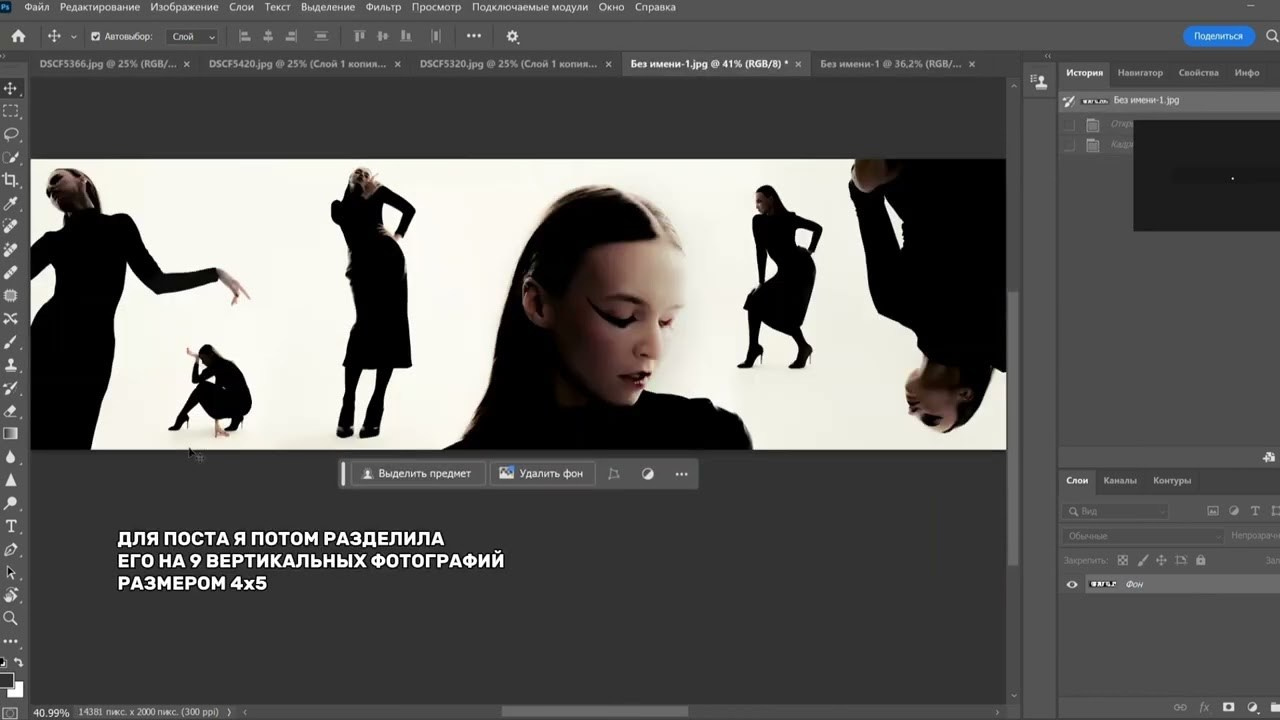
Task: Create a new adjustment layer
Action: [x=1251, y=707]
